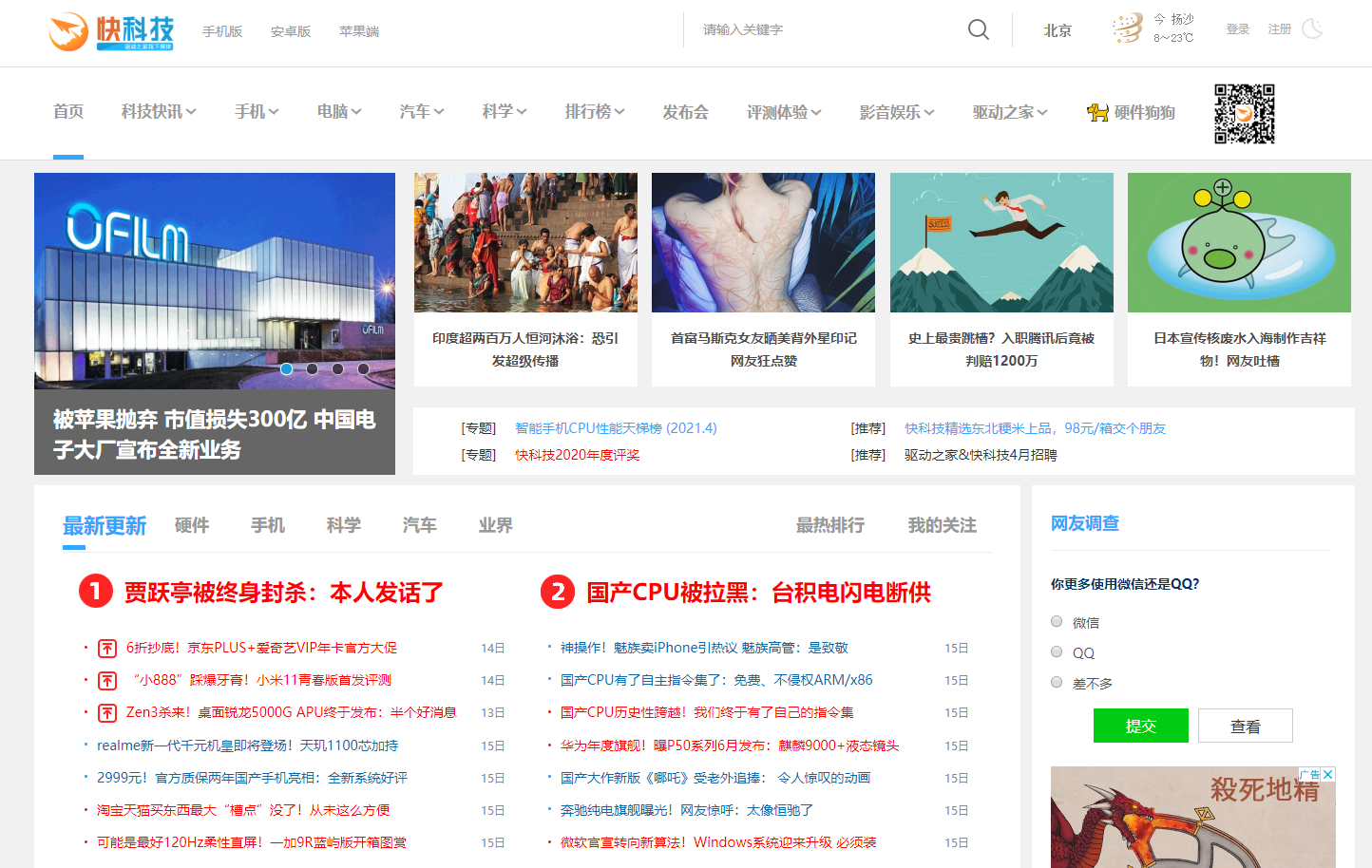Open 快科技2020年度评奖 topic link
Image resolution: width=1372 pixels, height=868 pixels.
coord(578,455)
